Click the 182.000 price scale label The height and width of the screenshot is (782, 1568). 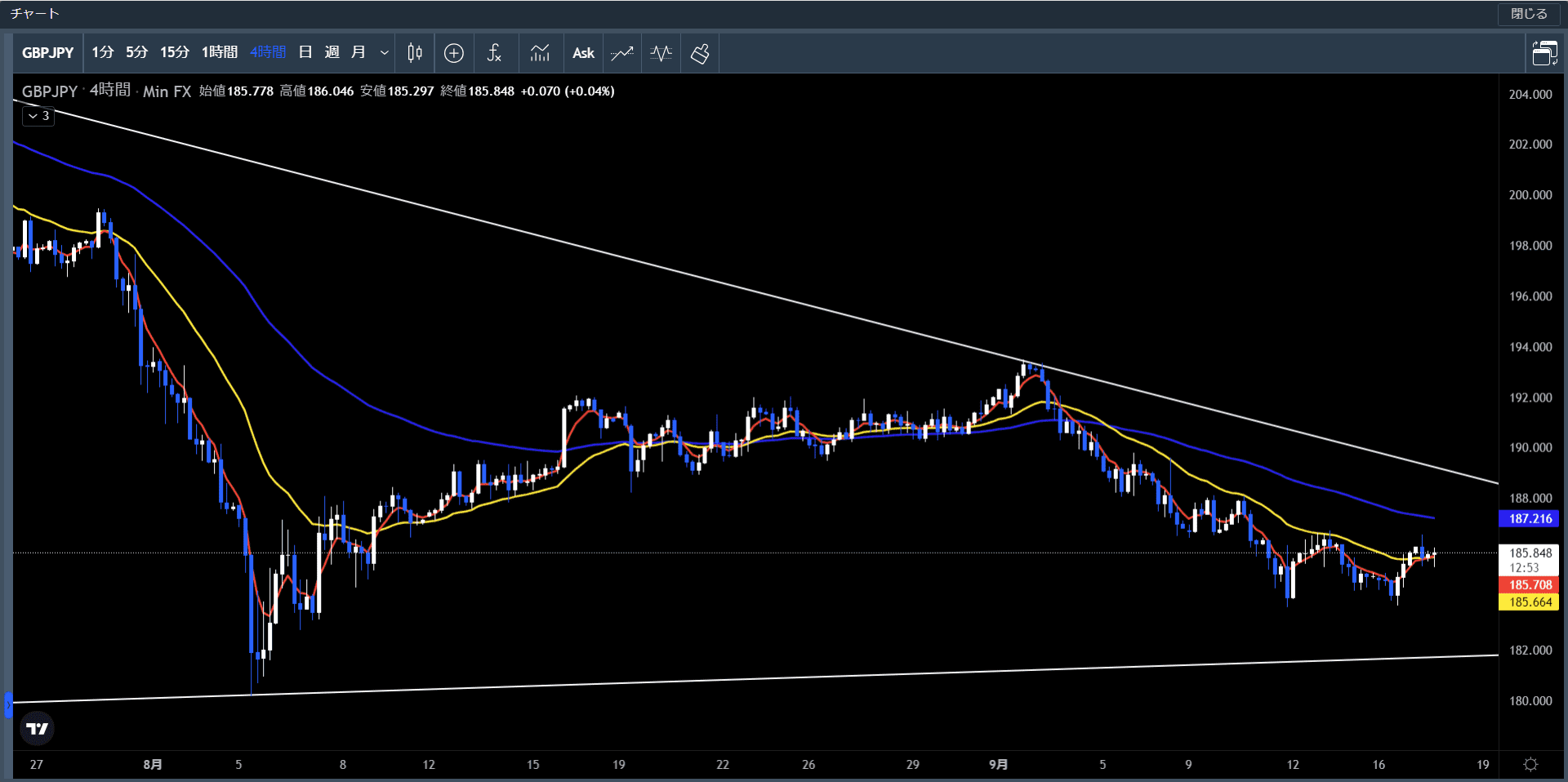[x=1530, y=651]
